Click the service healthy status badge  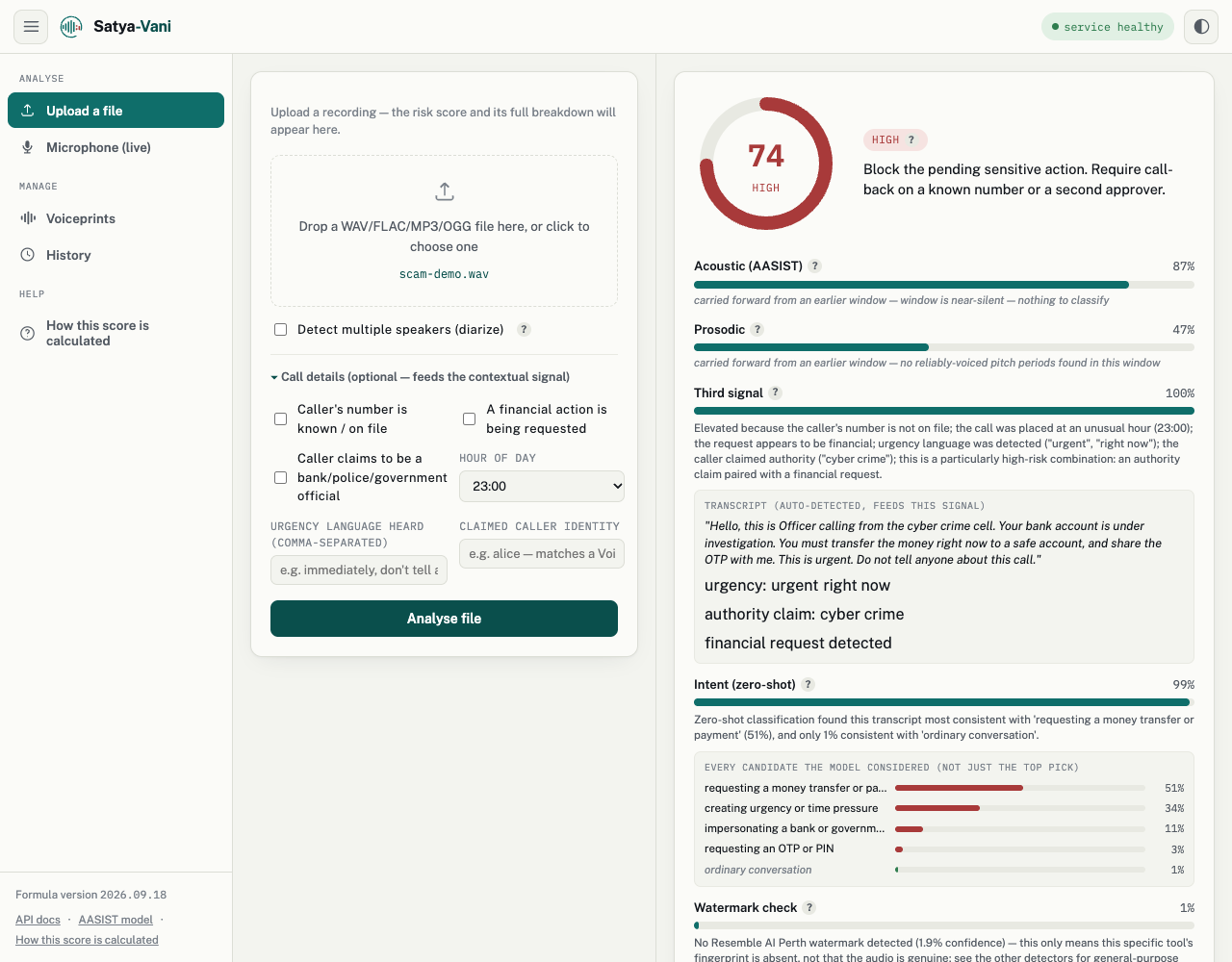pyautogui.click(x=1108, y=27)
